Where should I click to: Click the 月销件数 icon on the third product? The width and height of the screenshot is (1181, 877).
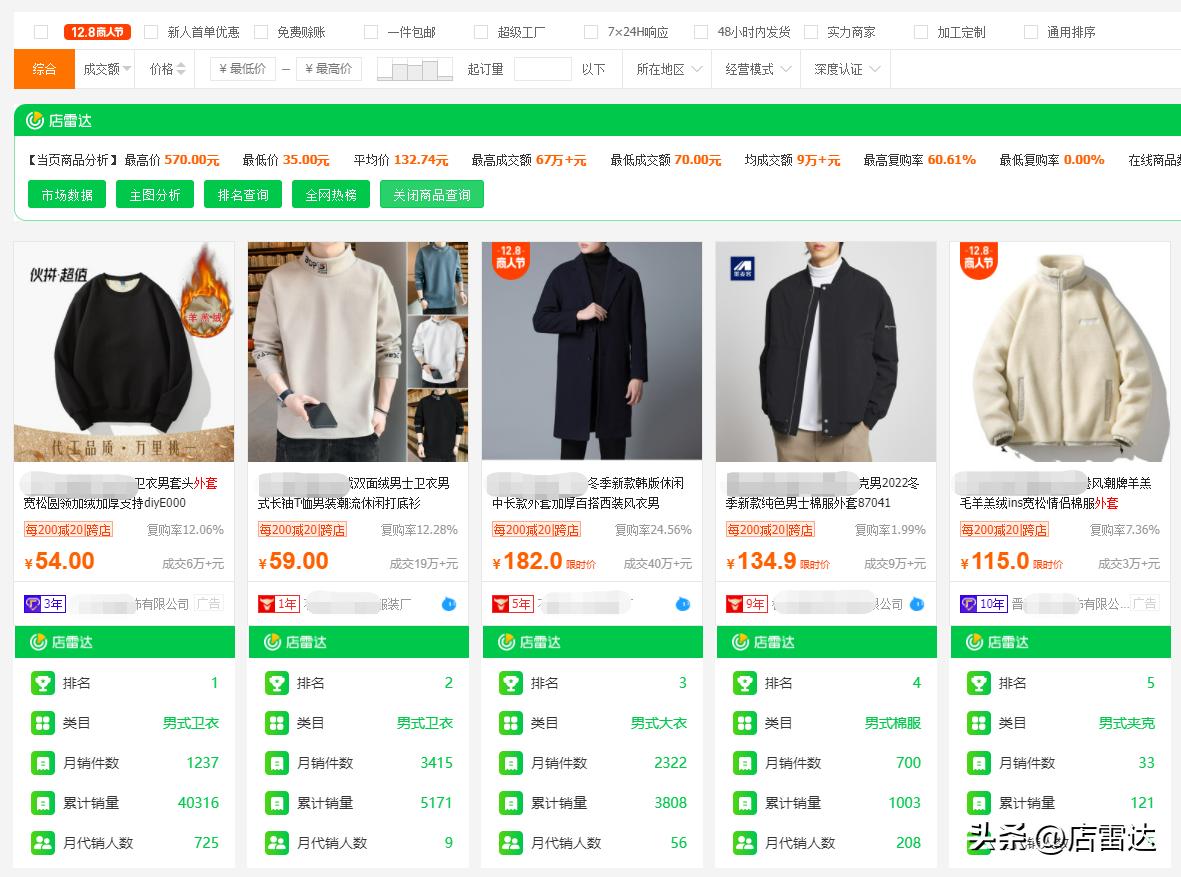click(511, 763)
